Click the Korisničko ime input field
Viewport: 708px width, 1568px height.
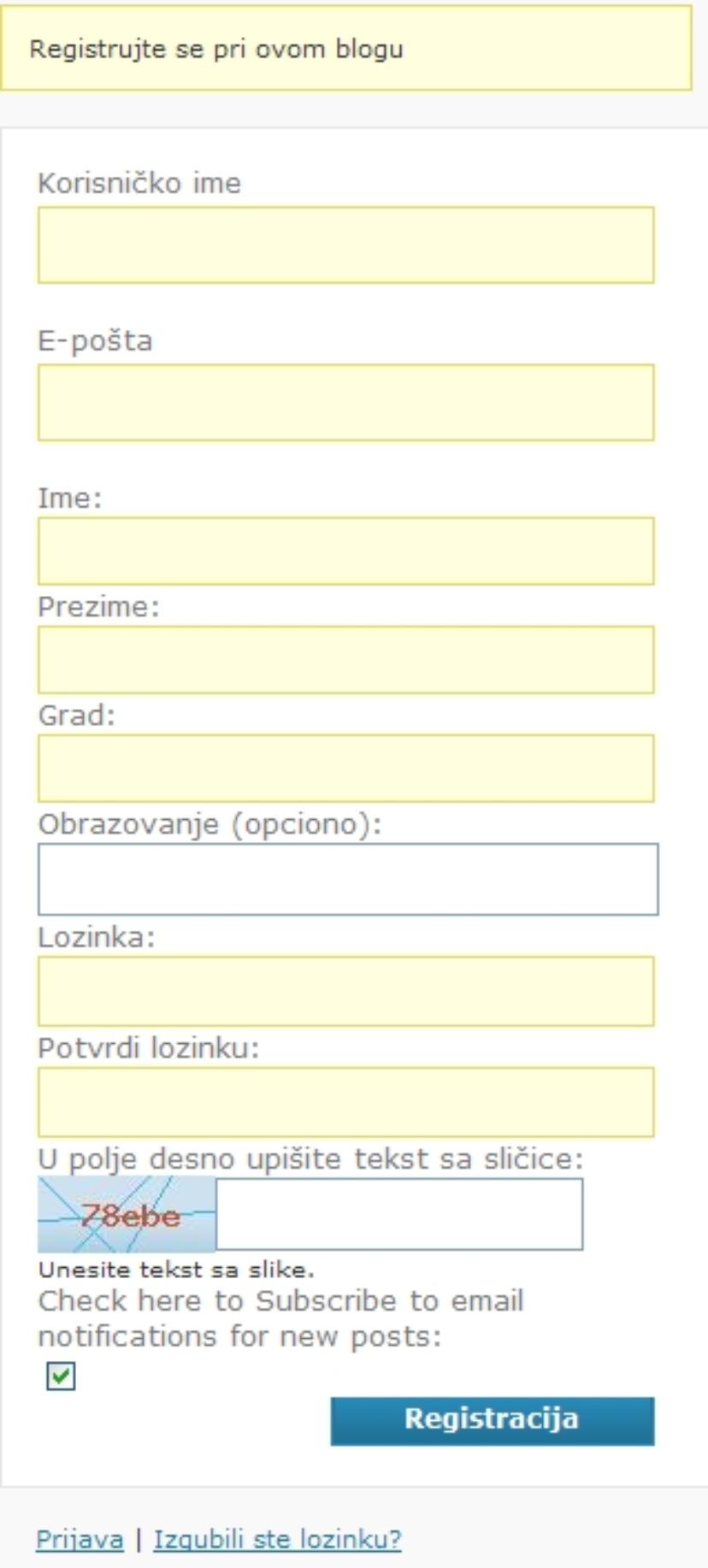click(x=345, y=245)
